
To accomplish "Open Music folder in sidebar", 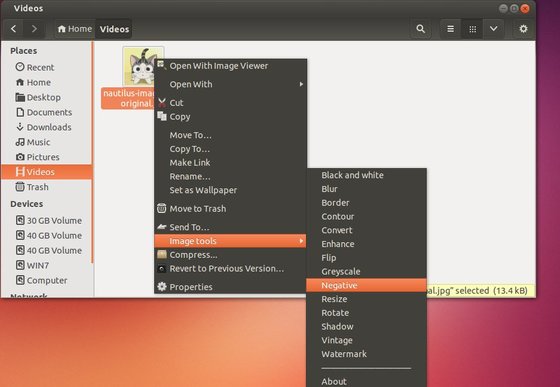I will click(x=46, y=142).
